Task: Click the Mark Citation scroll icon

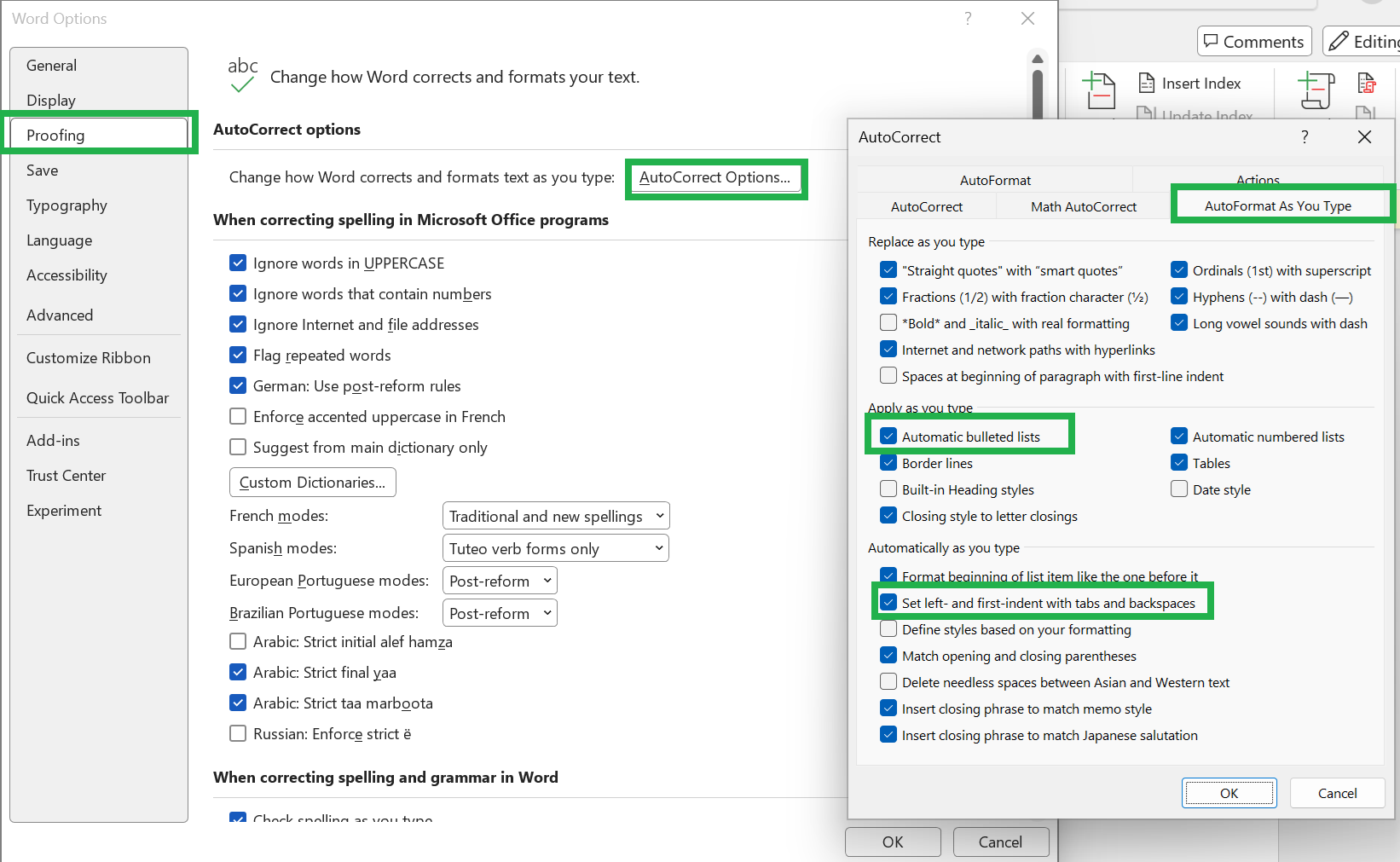Action: coord(1316,90)
